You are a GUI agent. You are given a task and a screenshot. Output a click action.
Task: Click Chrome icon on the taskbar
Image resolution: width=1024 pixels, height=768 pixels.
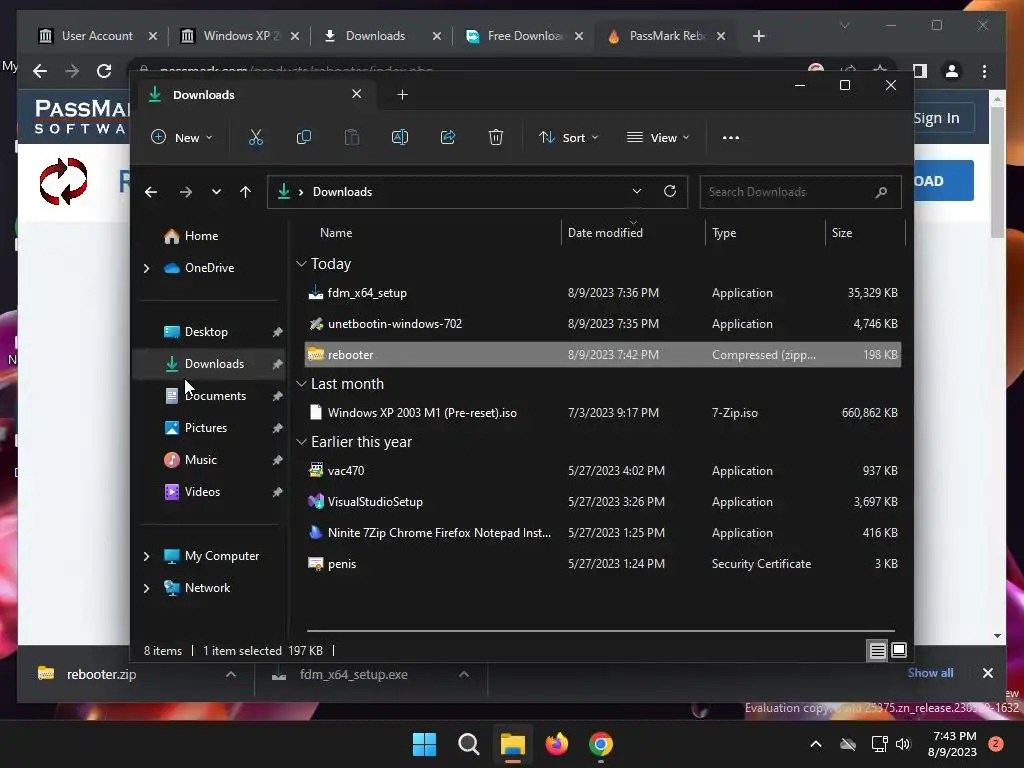601,744
